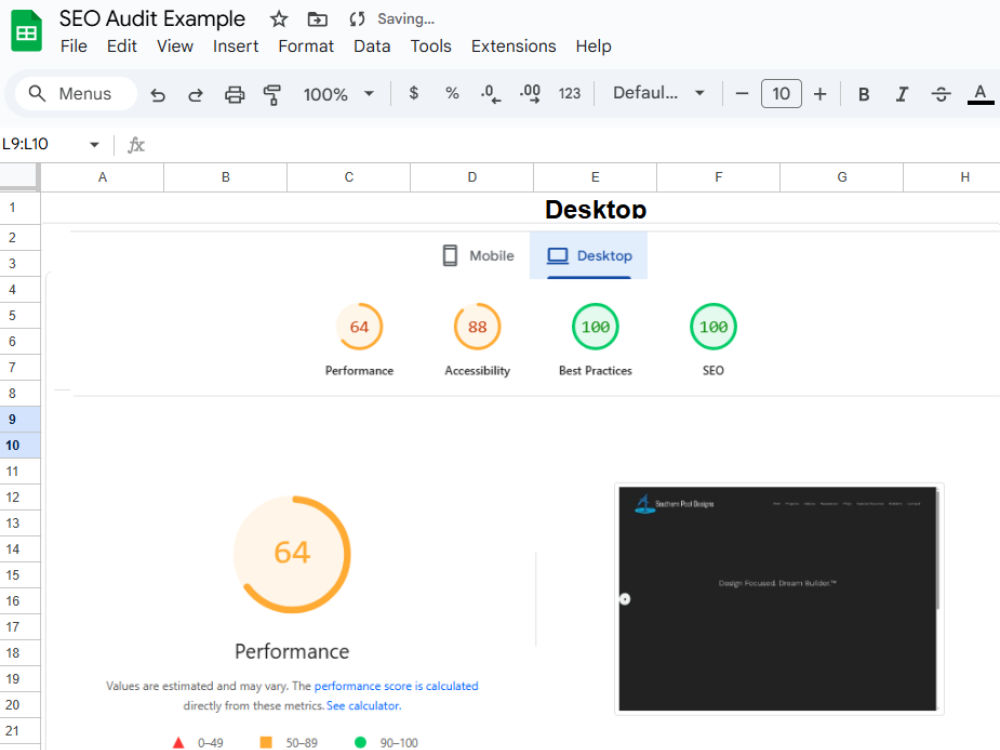Click the orange square 50–89 legend

point(288,742)
